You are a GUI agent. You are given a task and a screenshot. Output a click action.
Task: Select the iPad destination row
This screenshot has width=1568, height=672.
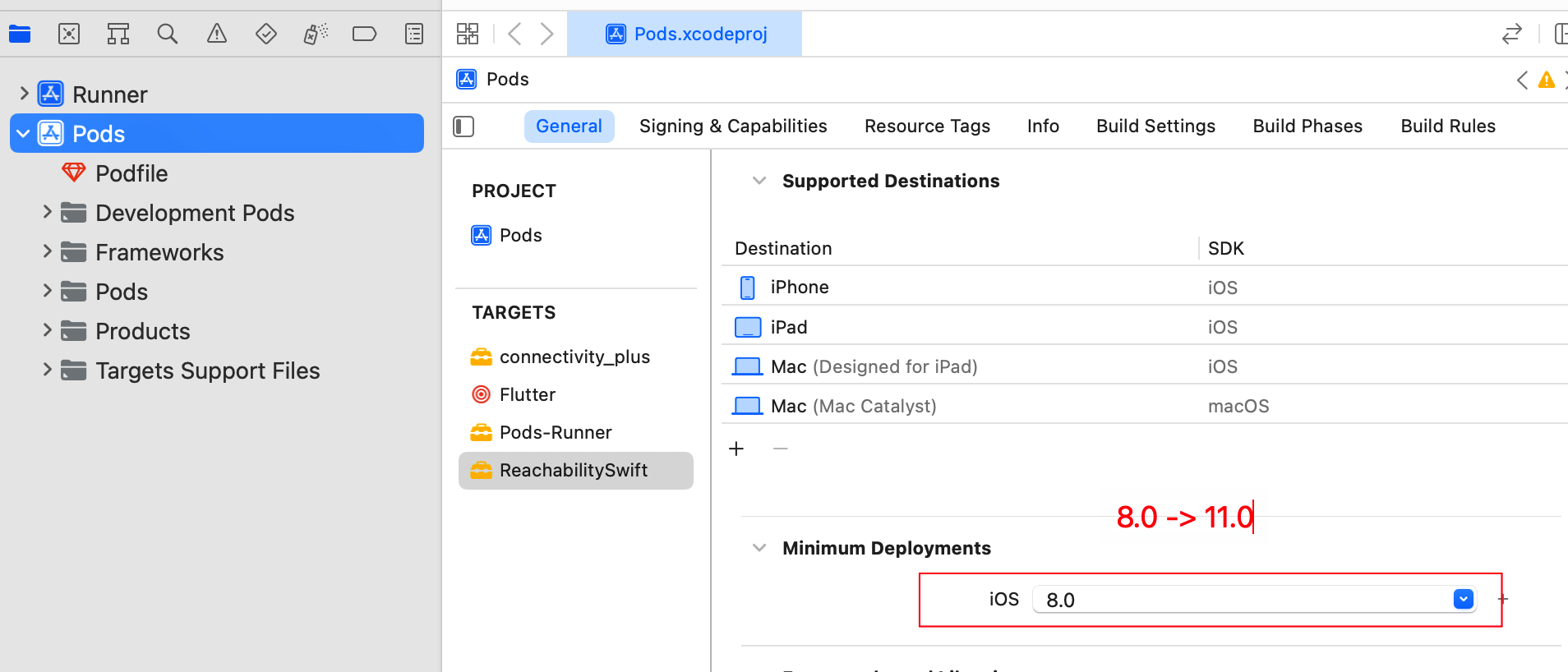tap(1144, 327)
